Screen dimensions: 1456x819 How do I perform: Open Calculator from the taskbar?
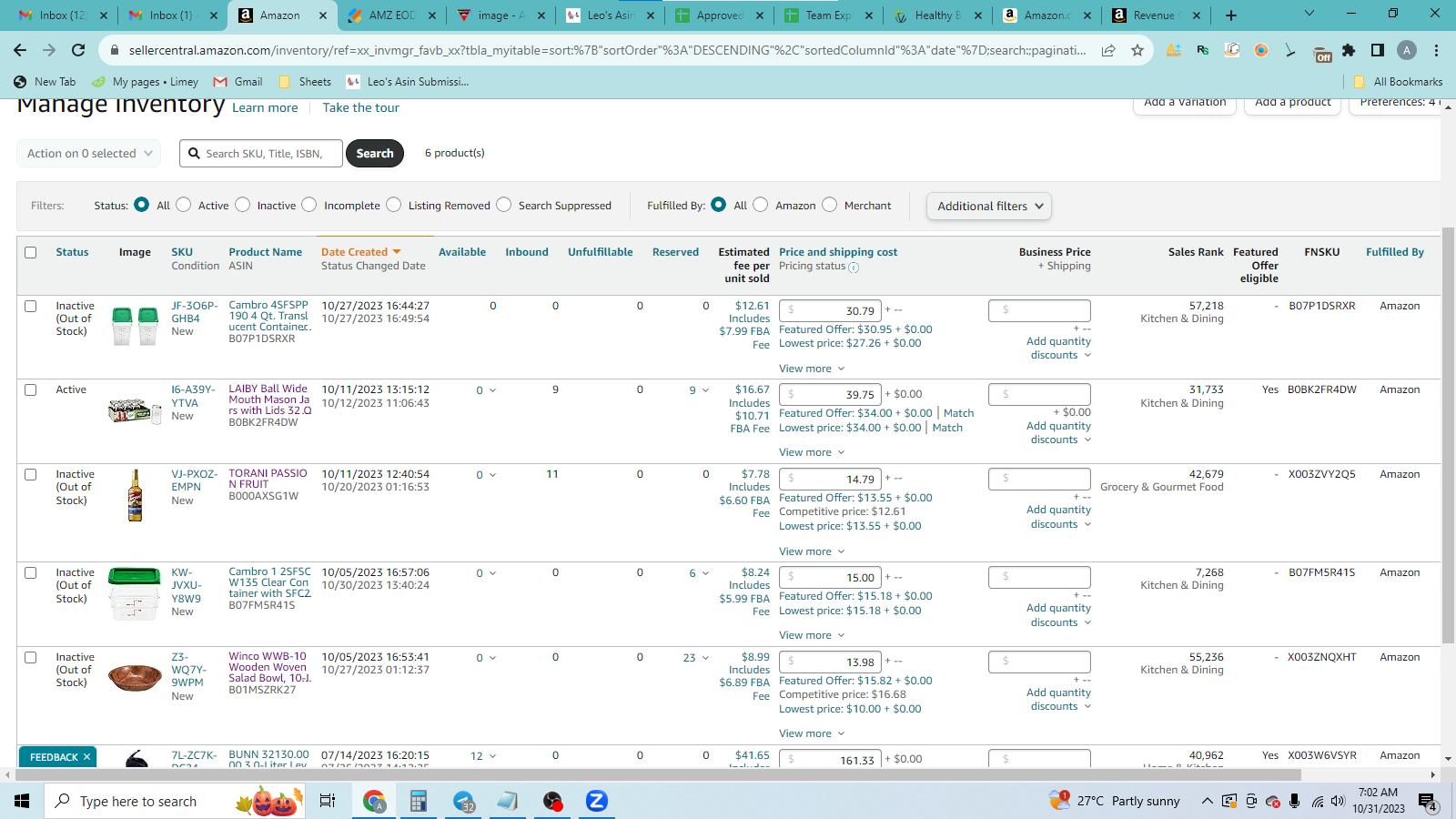(419, 801)
